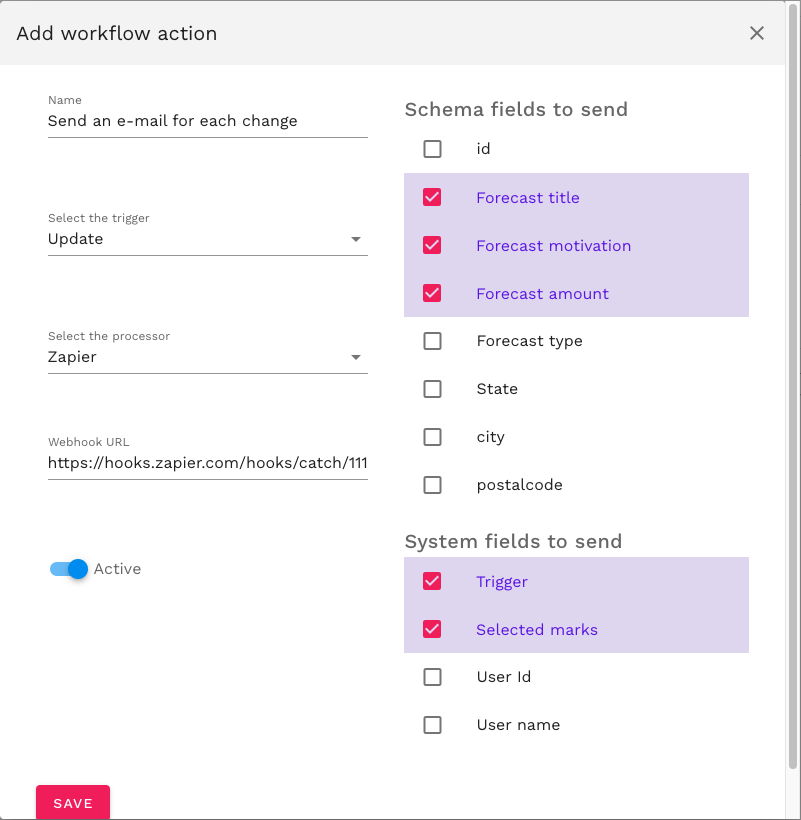Viewport: 801px width, 820px height.
Task: Uncheck the Forecast title checkbox
Action: point(432,197)
